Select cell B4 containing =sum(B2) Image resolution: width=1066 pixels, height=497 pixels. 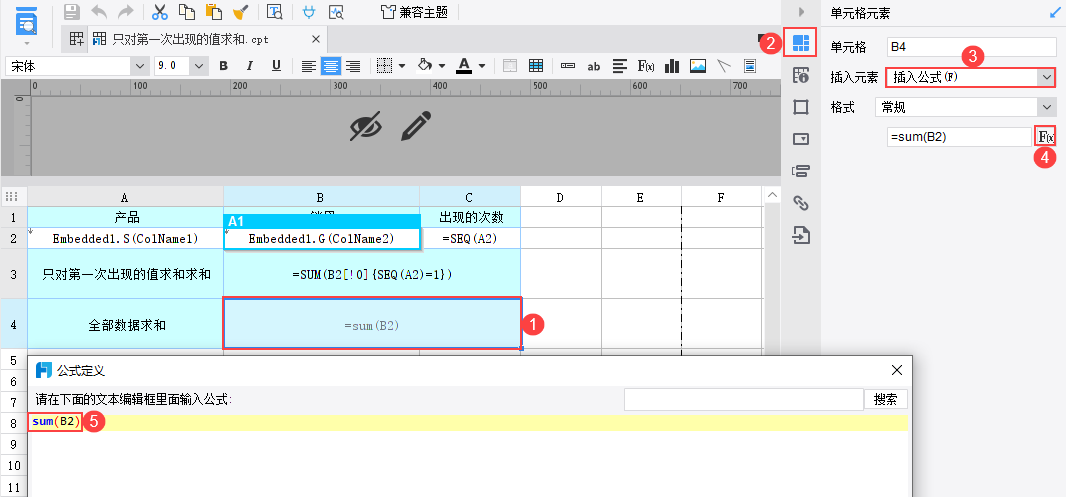[372, 324]
